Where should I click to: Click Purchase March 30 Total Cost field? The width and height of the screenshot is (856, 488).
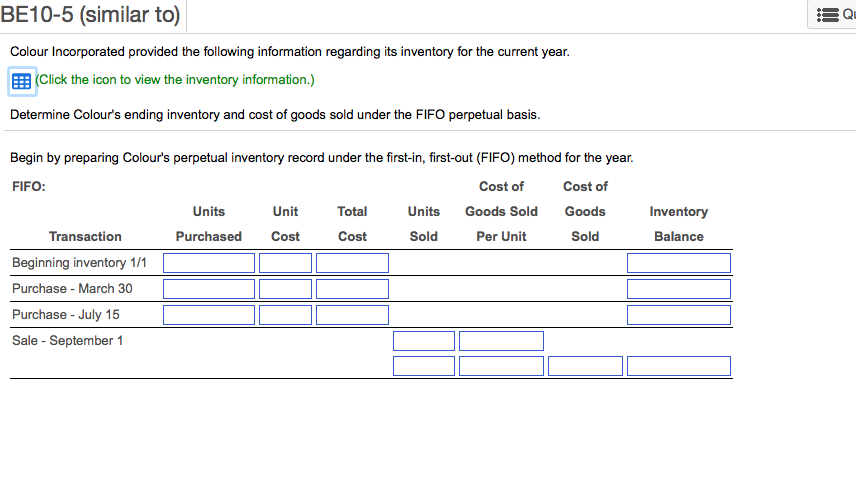352,289
